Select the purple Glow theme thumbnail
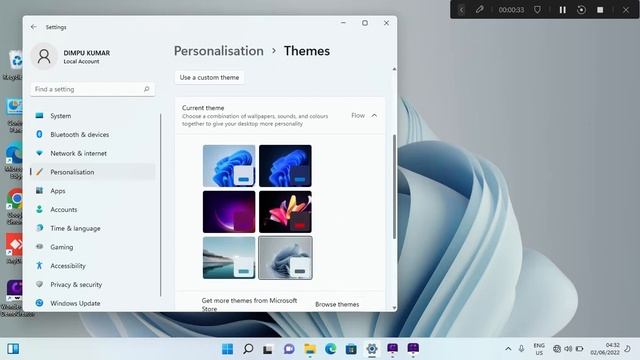The width and height of the screenshot is (640, 360). [x=229, y=212]
